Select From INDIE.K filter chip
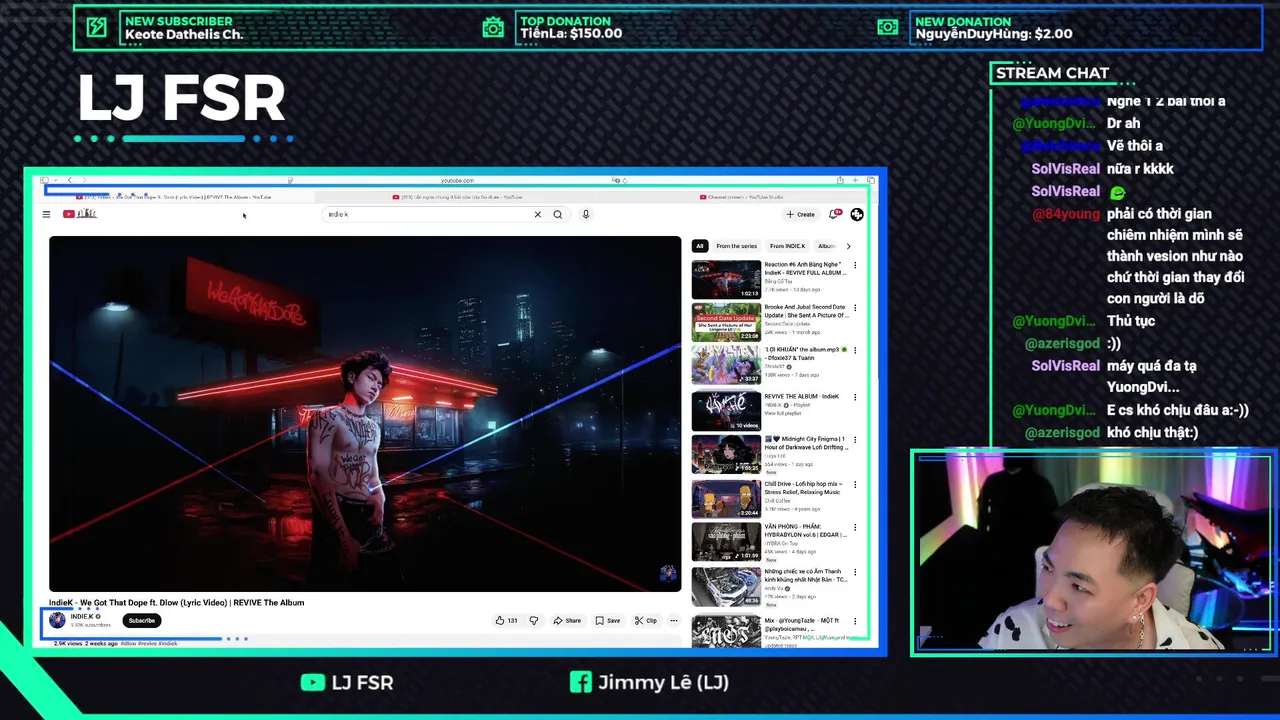The width and height of the screenshot is (1280, 720). [x=788, y=246]
